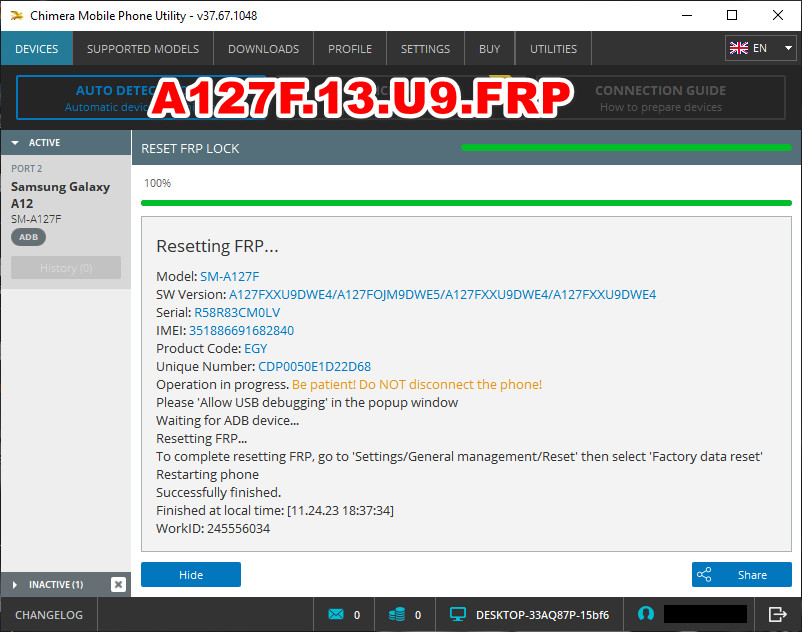
Task: Collapse the ACTIVE devices panel
Action: [x=13, y=142]
